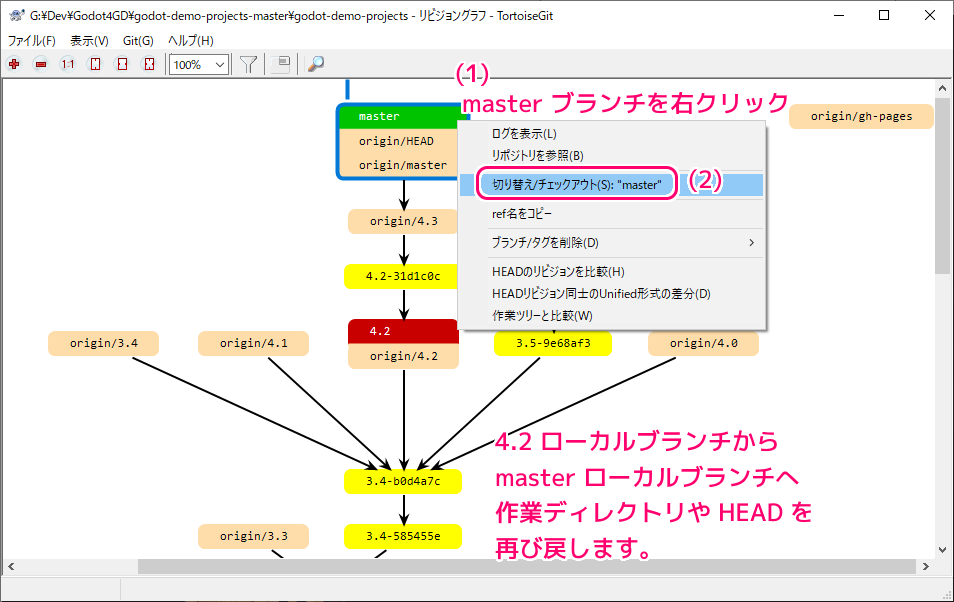Select the 3.5-9e68af3 tag node
This screenshot has height=602, width=954.
553,343
